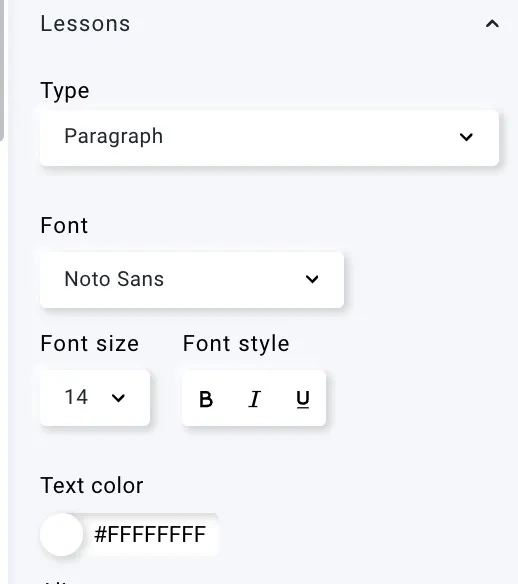The width and height of the screenshot is (518, 584).
Task: Toggle Bold font style
Action: point(206,399)
